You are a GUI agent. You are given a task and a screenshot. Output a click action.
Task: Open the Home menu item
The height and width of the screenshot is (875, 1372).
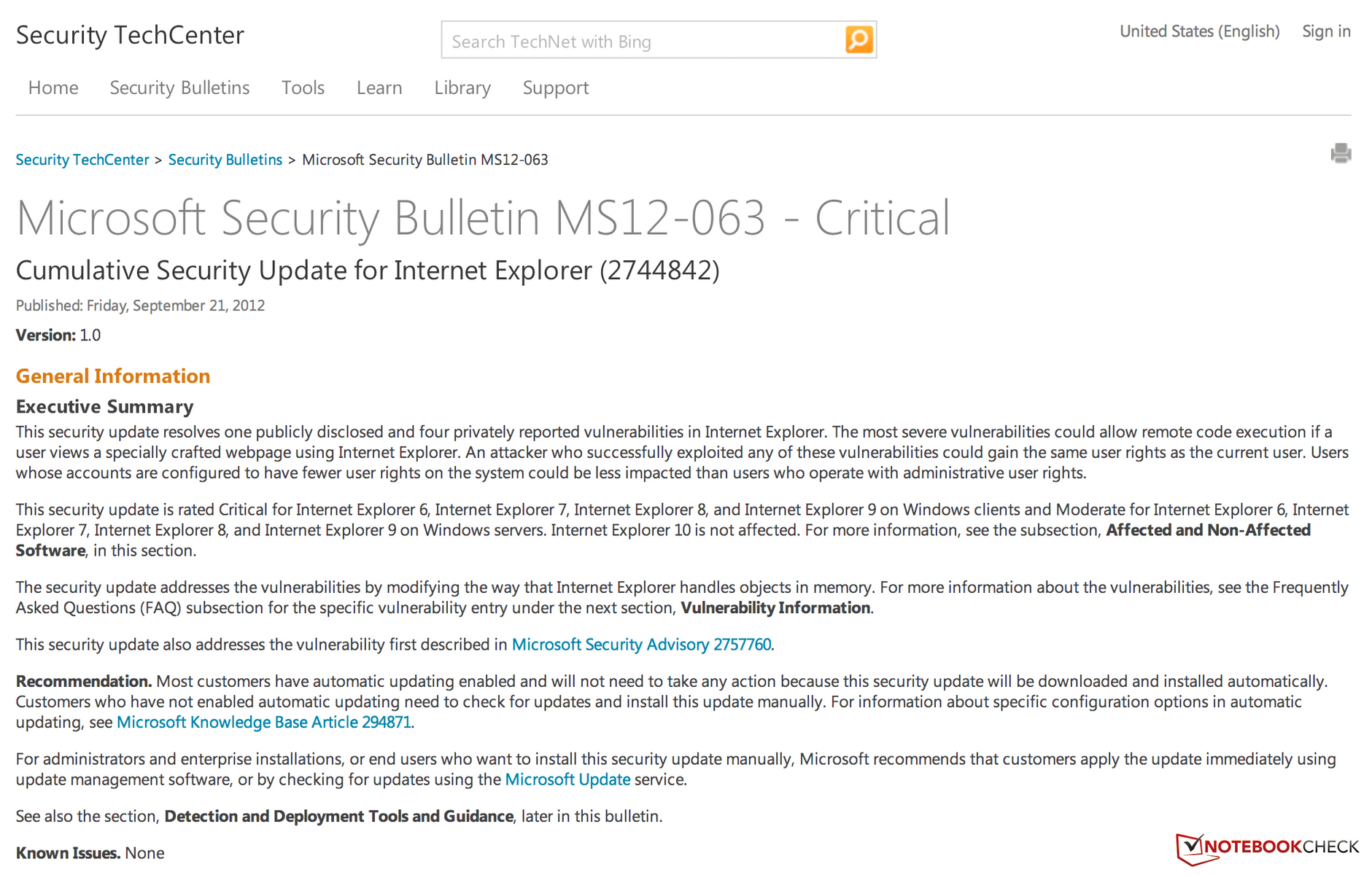(x=53, y=87)
